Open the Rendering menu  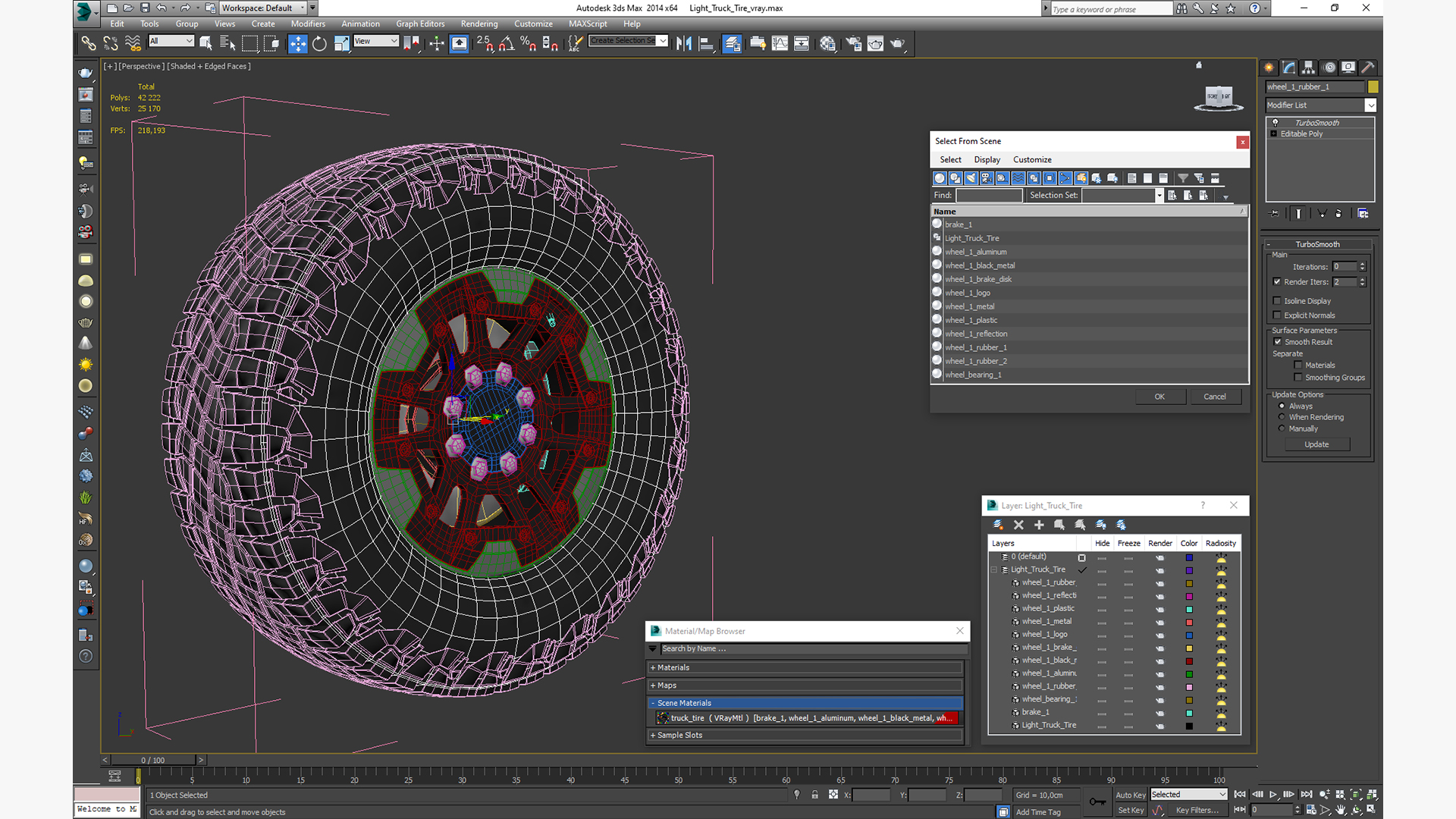tap(479, 24)
